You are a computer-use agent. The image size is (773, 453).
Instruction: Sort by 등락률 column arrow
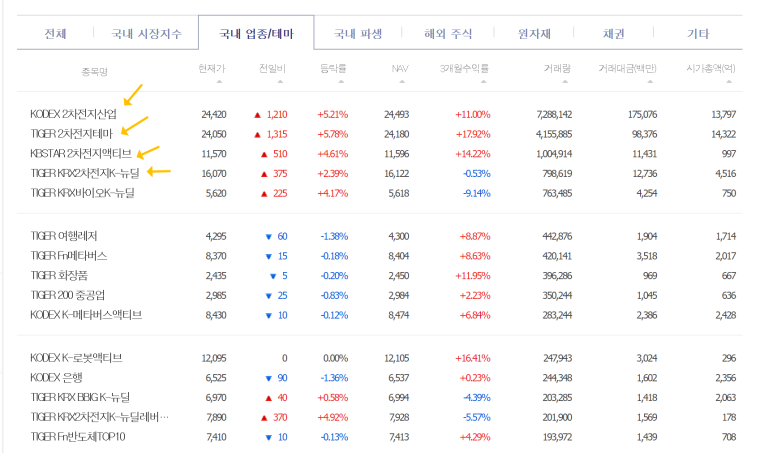click(x=341, y=82)
